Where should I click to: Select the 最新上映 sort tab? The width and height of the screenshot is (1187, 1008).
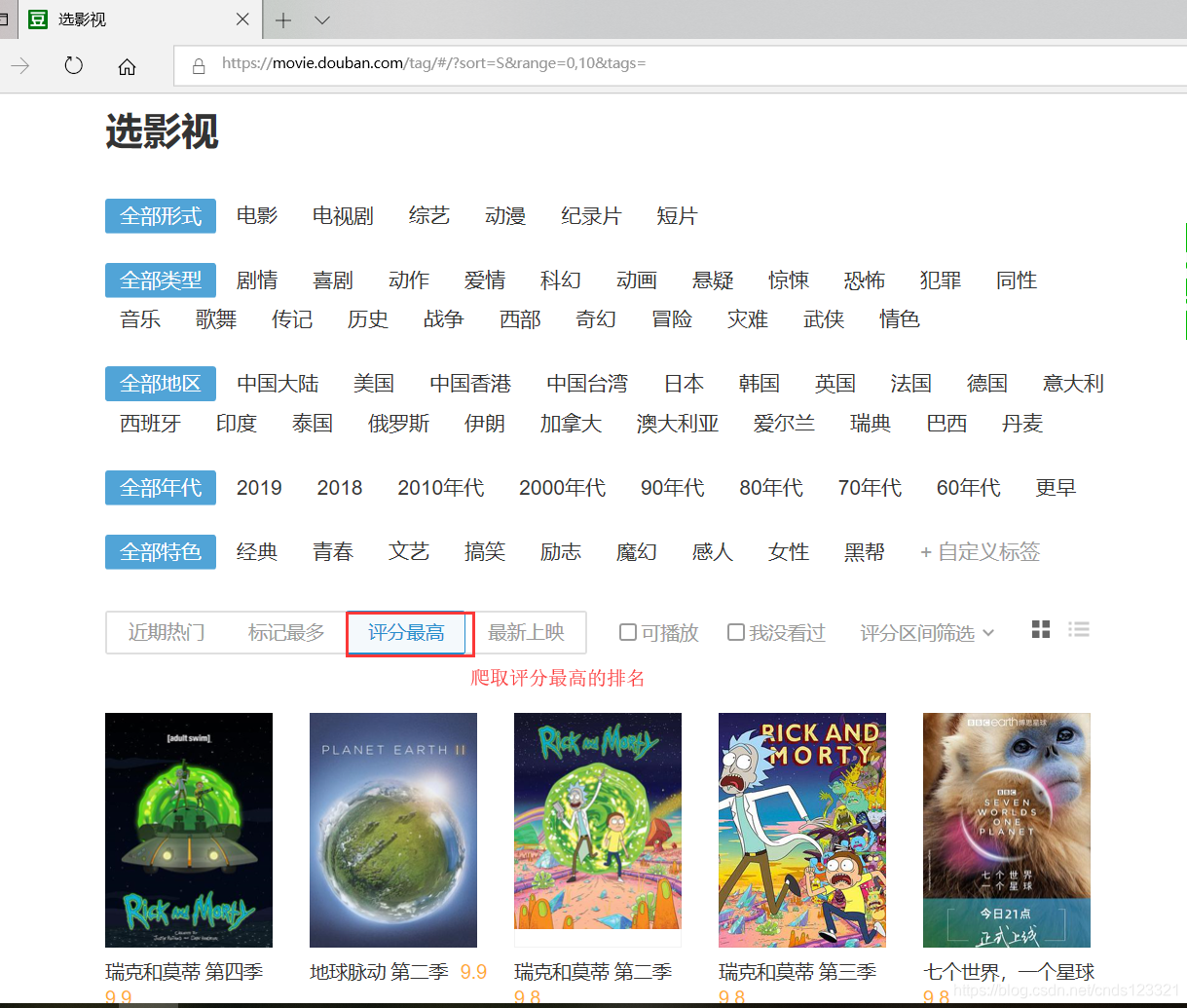526,633
